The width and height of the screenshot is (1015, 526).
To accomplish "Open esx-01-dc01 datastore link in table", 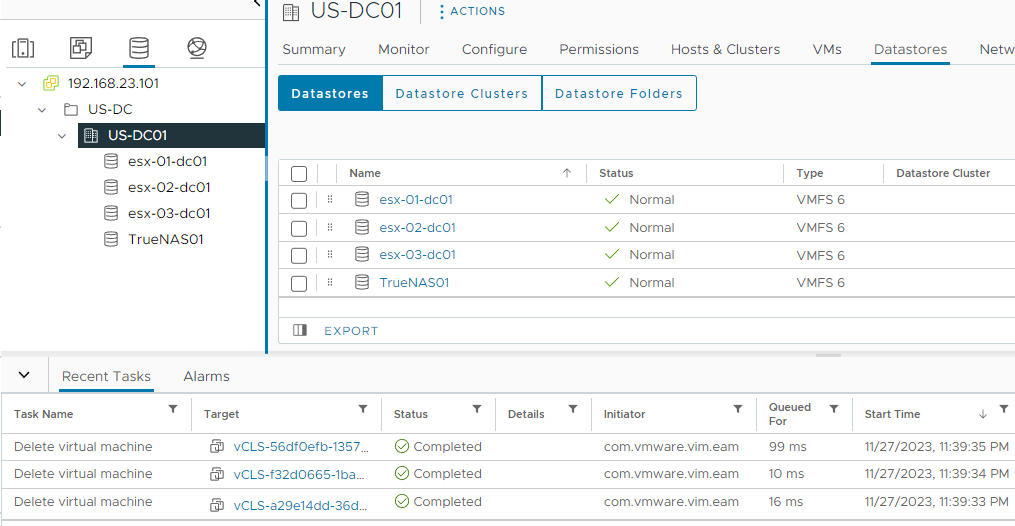I will (416, 199).
